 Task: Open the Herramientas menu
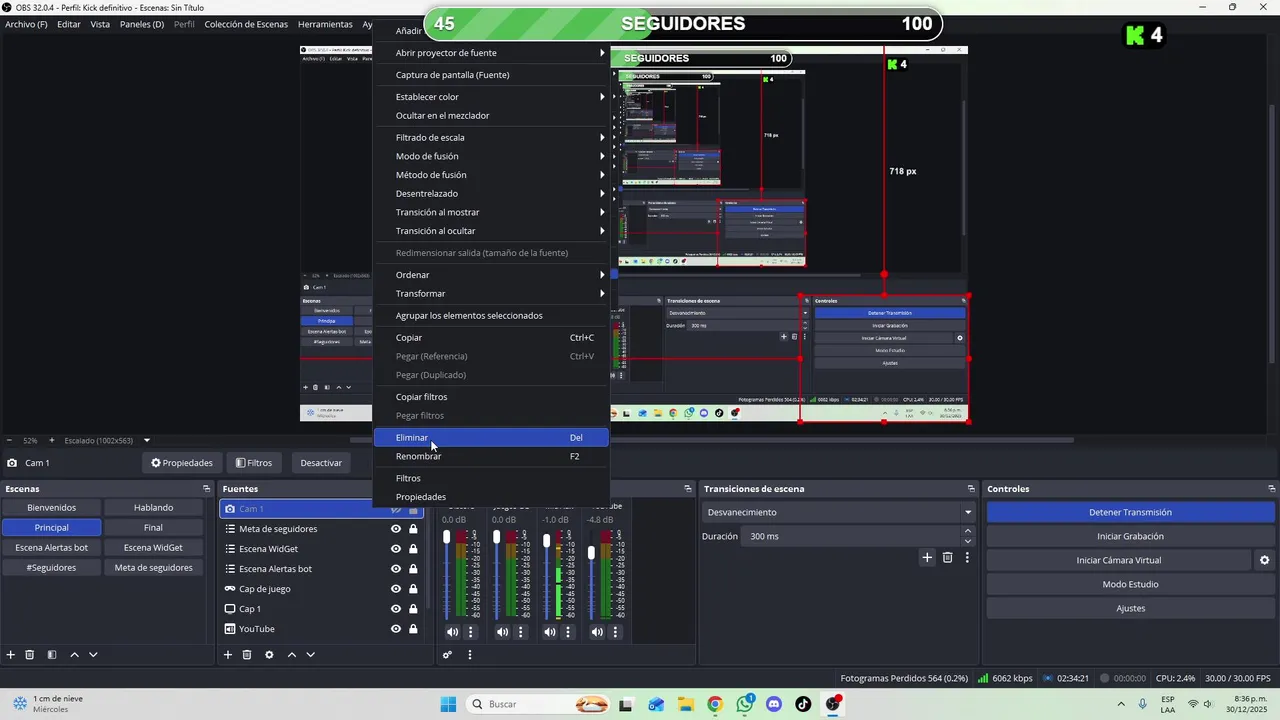[325, 24]
